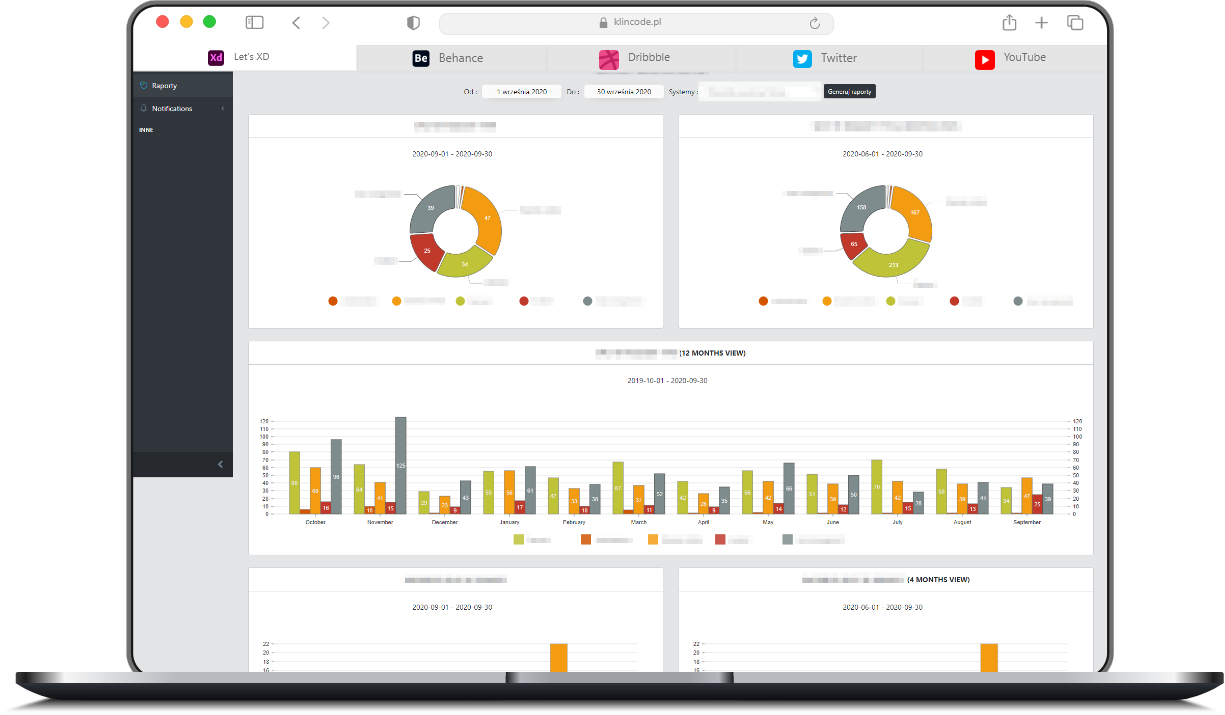Go back with the browser back arrow
This screenshot has height=715, width=1225.
pyautogui.click(x=296, y=22)
